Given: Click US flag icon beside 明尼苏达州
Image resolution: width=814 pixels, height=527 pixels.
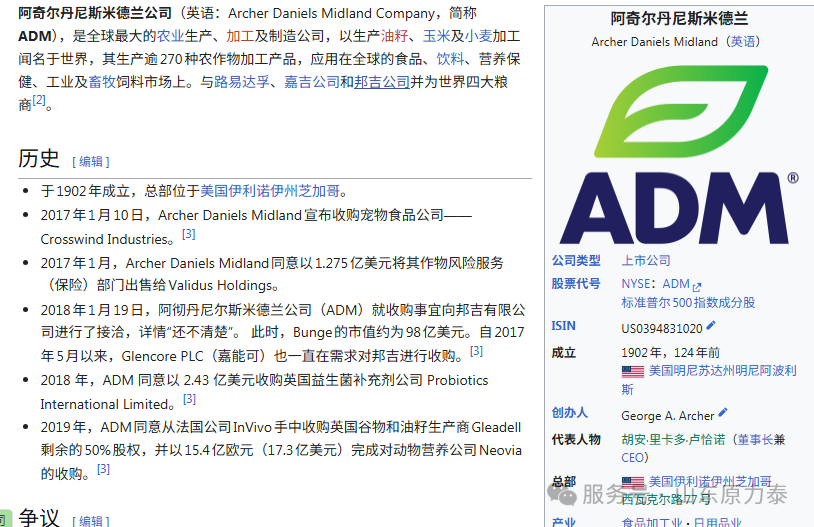Looking at the screenshot, I should click(632, 371).
